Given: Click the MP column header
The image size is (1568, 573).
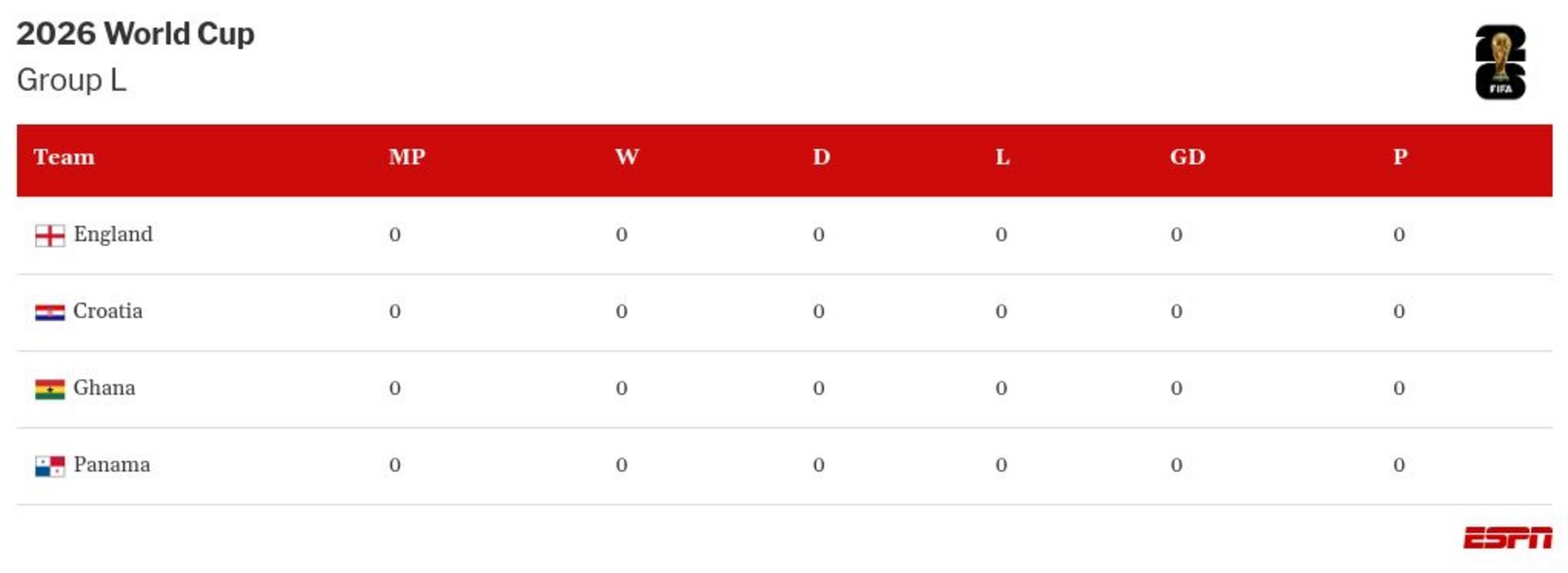Looking at the screenshot, I should tap(407, 157).
